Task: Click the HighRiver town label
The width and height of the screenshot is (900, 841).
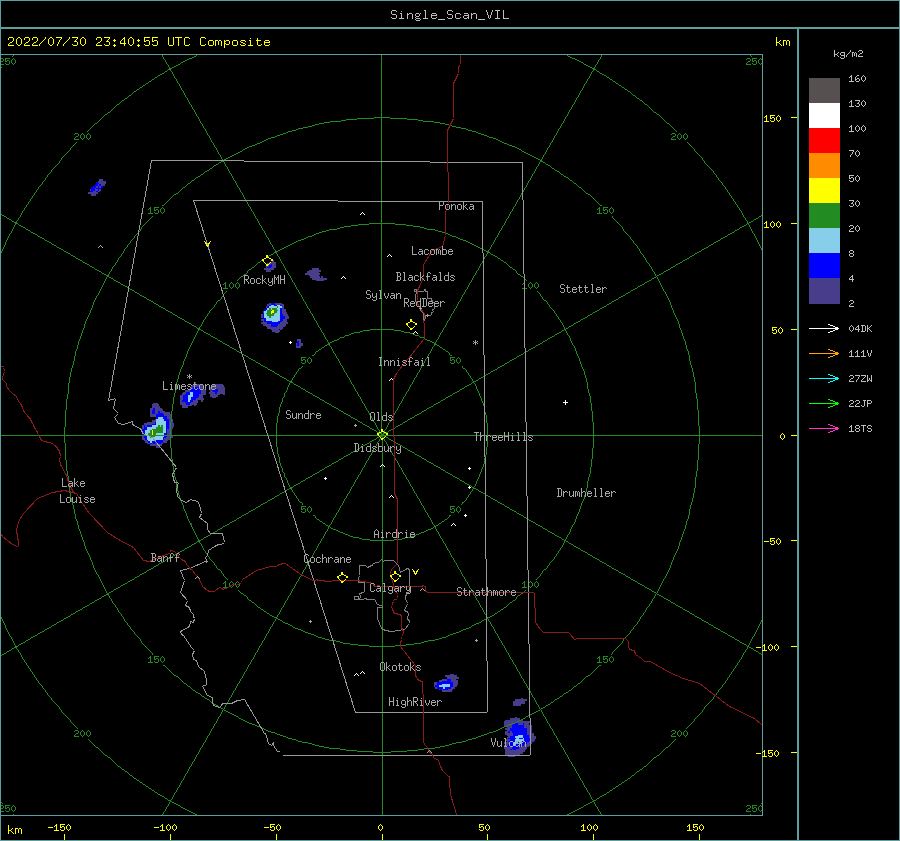Action: pyautogui.click(x=415, y=702)
